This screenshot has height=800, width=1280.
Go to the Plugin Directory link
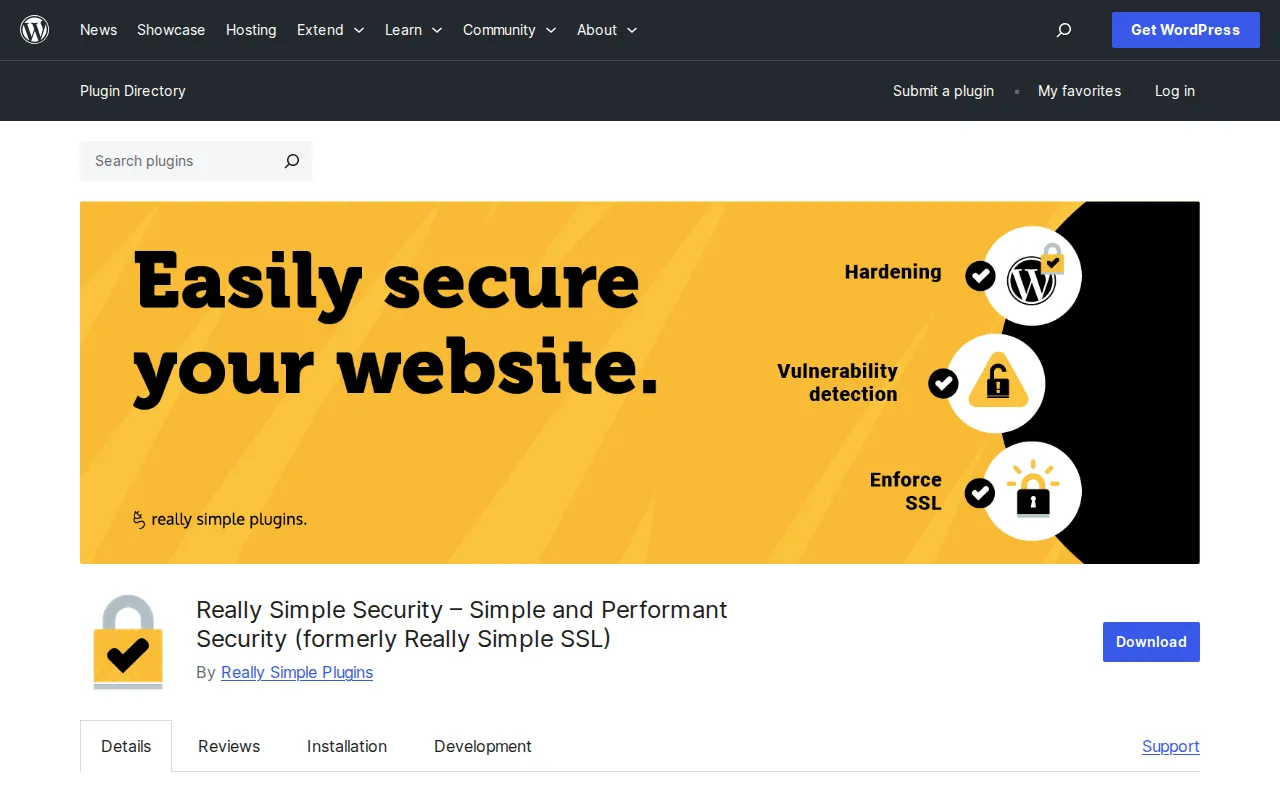[x=132, y=91]
